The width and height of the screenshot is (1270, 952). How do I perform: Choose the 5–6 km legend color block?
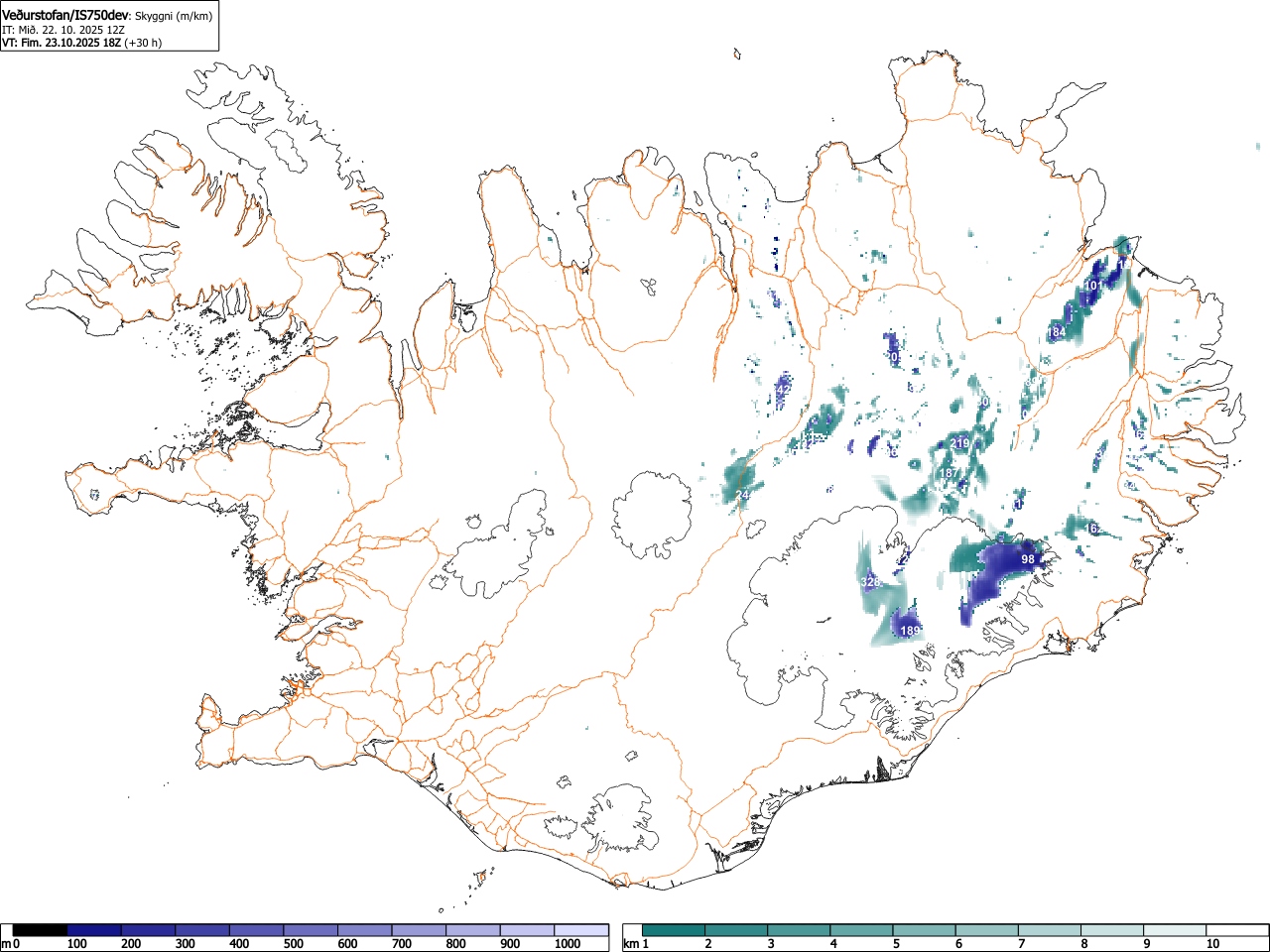(x=925, y=930)
